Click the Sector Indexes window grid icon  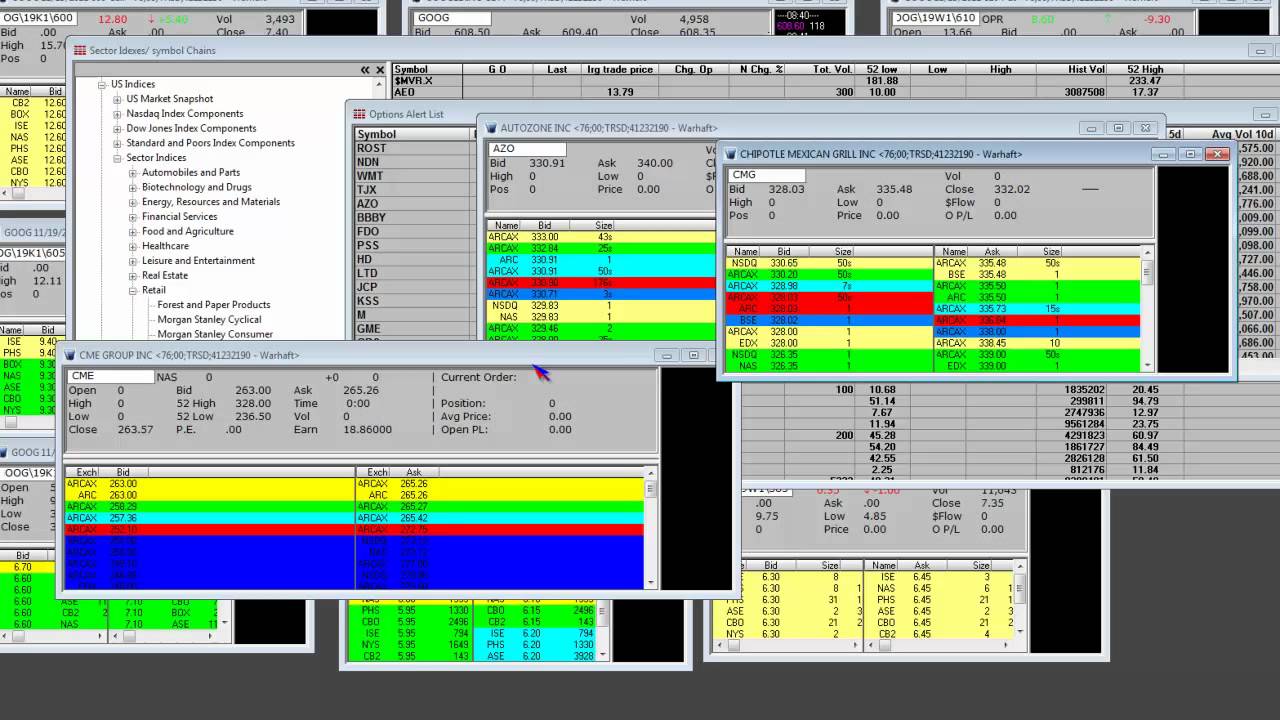80,50
